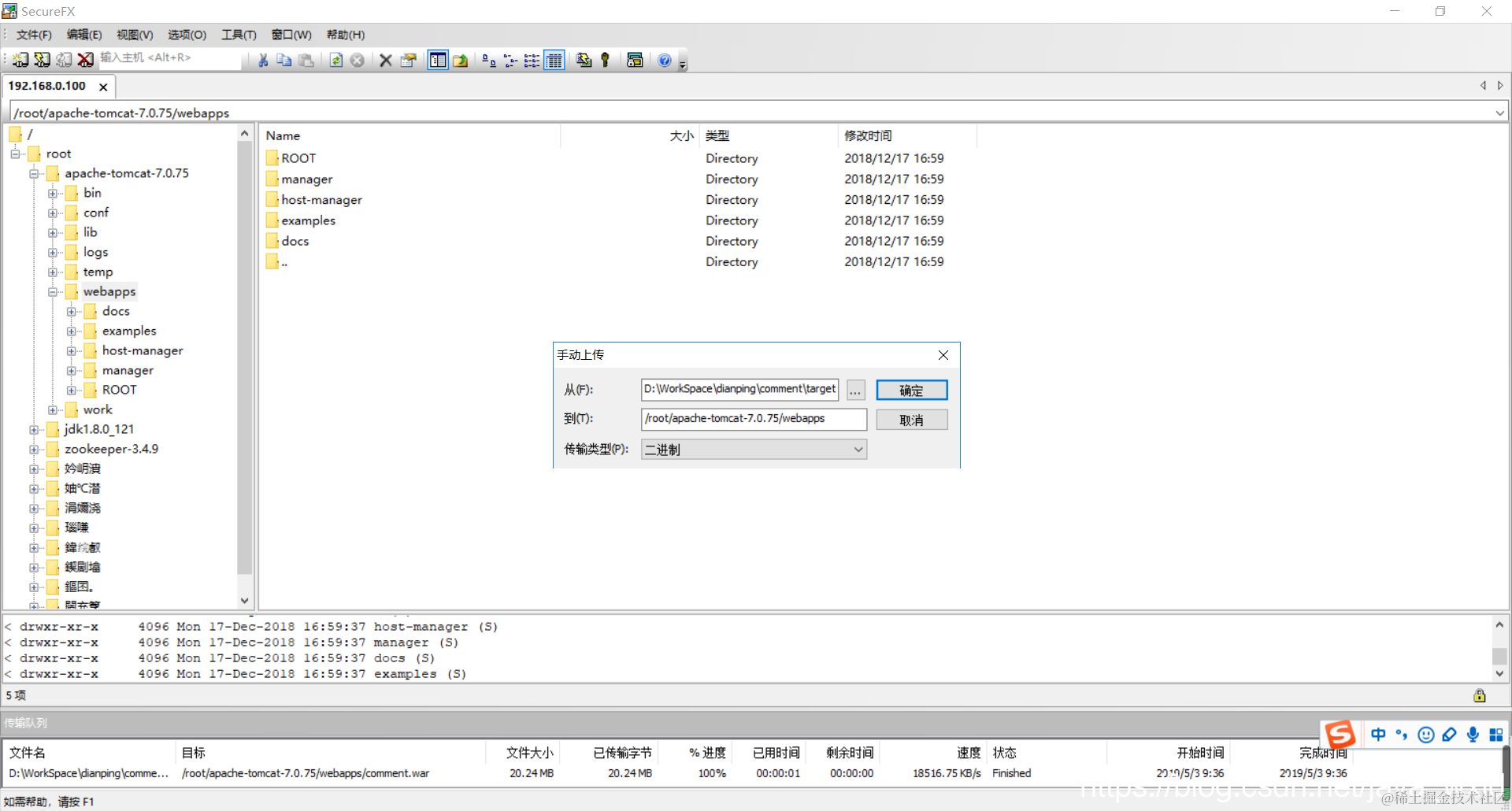Open the 传输类型 dropdown showing 二进制
This screenshot has height=811, width=1512.
tap(754, 449)
